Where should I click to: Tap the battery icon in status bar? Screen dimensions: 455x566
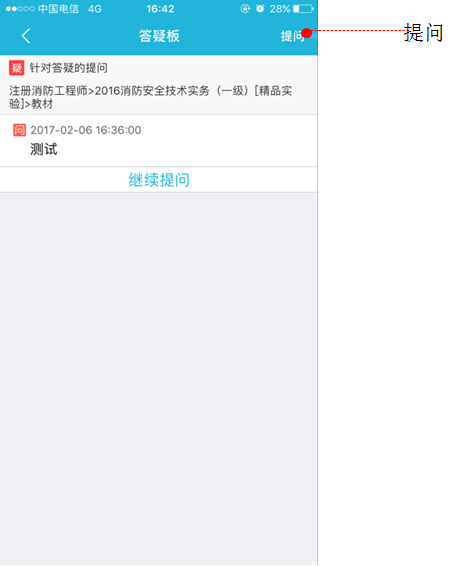(x=303, y=8)
